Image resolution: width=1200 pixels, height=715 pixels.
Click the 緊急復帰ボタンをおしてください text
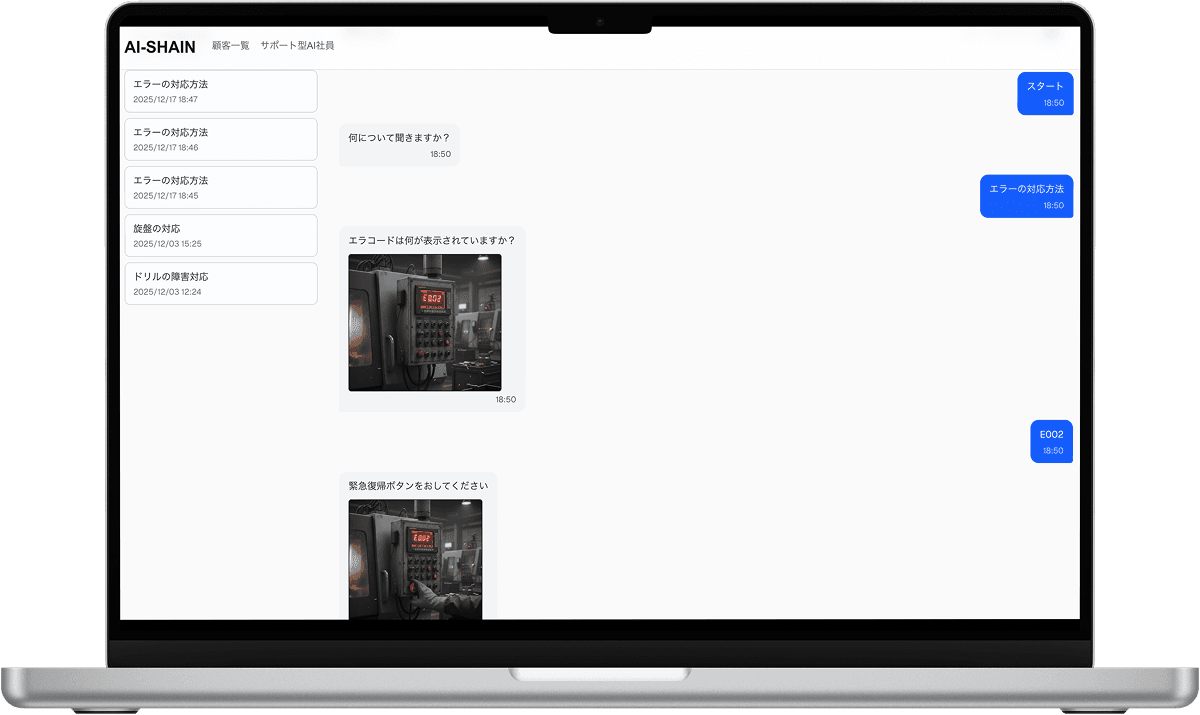click(417, 486)
